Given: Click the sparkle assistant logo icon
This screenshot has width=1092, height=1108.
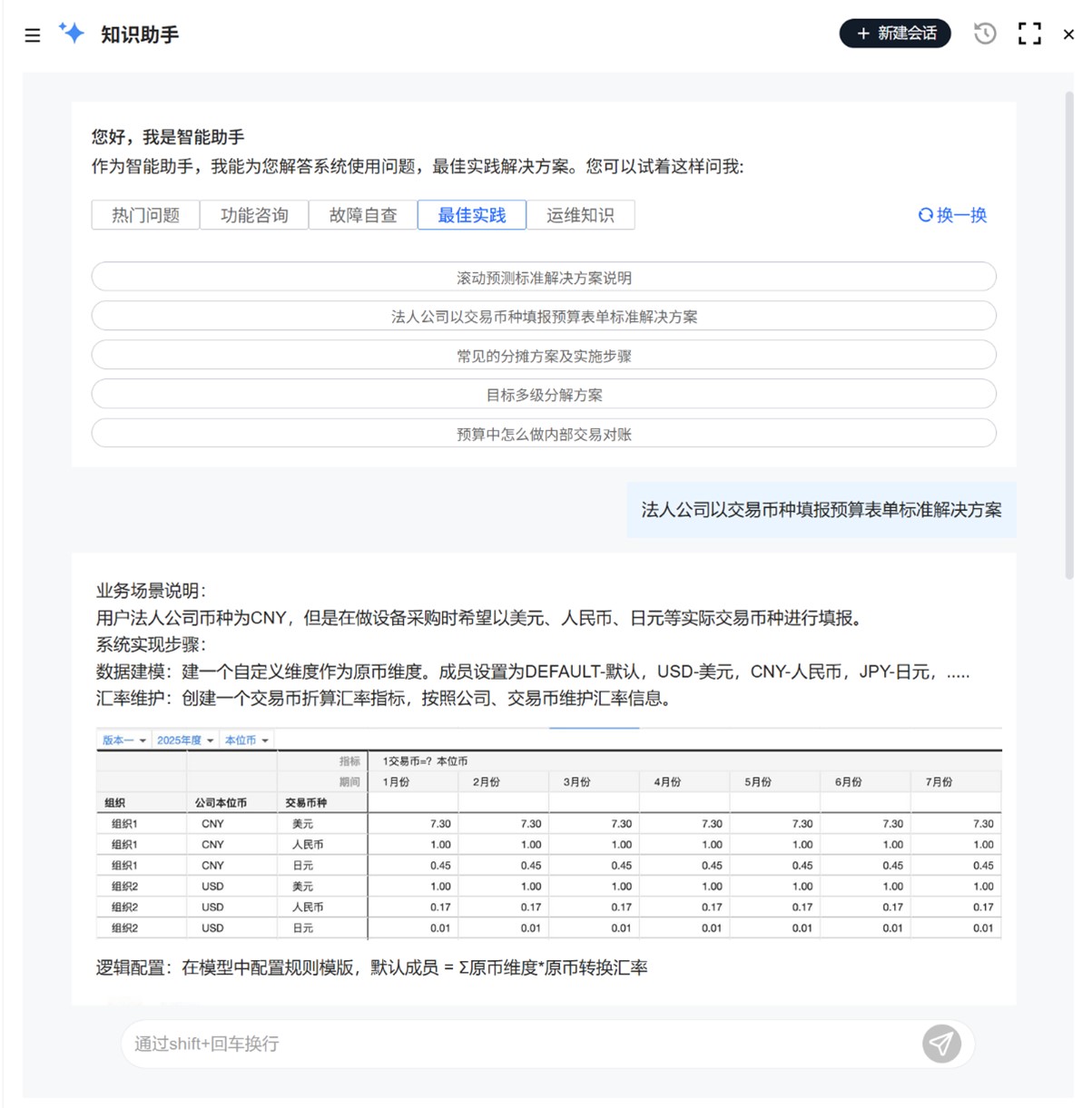Looking at the screenshot, I should [72, 34].
